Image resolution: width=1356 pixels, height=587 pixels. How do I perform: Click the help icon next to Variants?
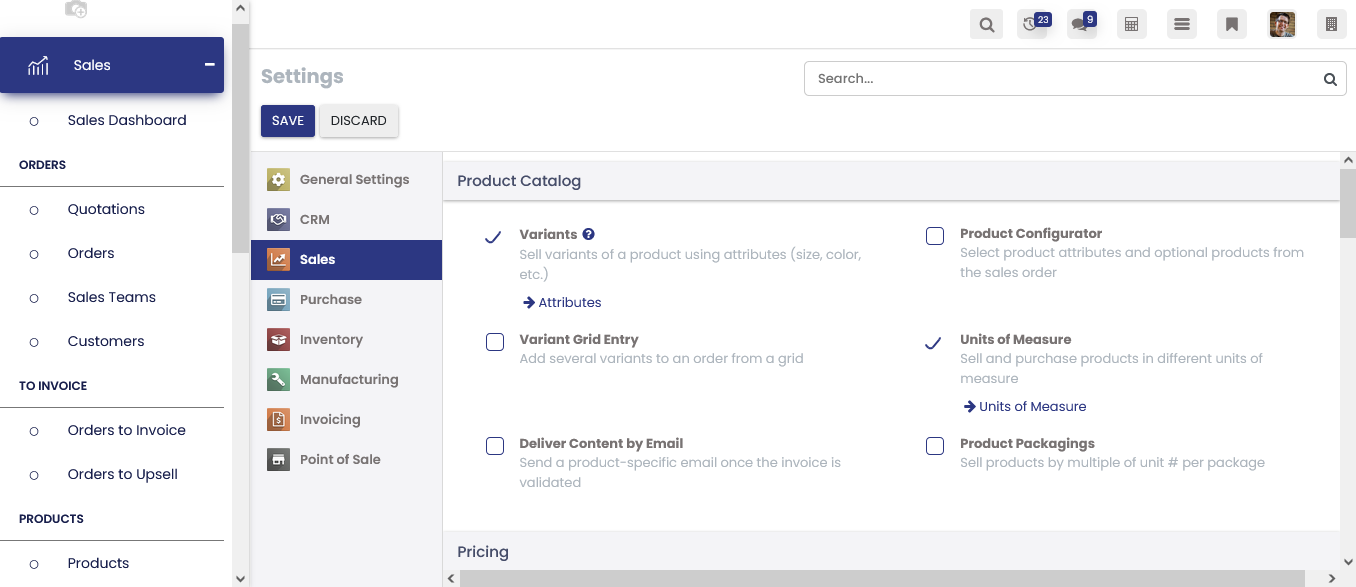(589, 234)
